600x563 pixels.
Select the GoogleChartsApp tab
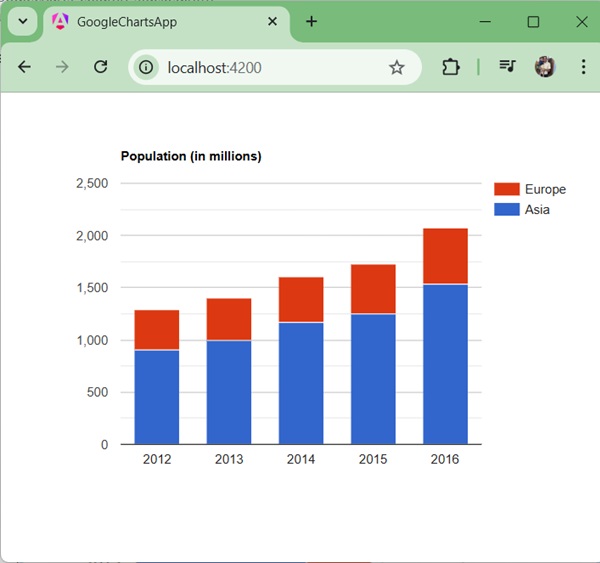150,21
